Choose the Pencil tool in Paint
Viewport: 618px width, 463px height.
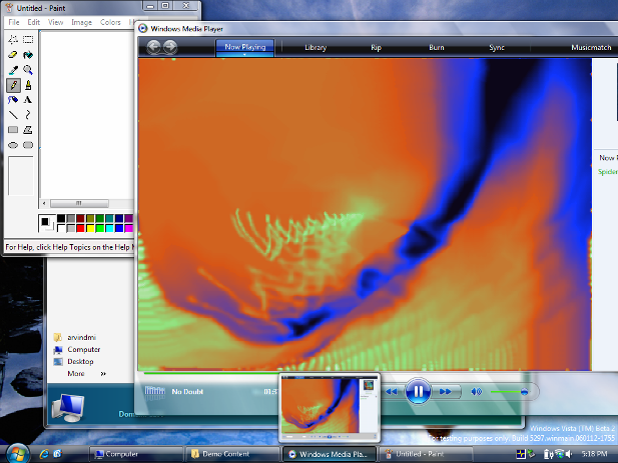coord(13,85)
